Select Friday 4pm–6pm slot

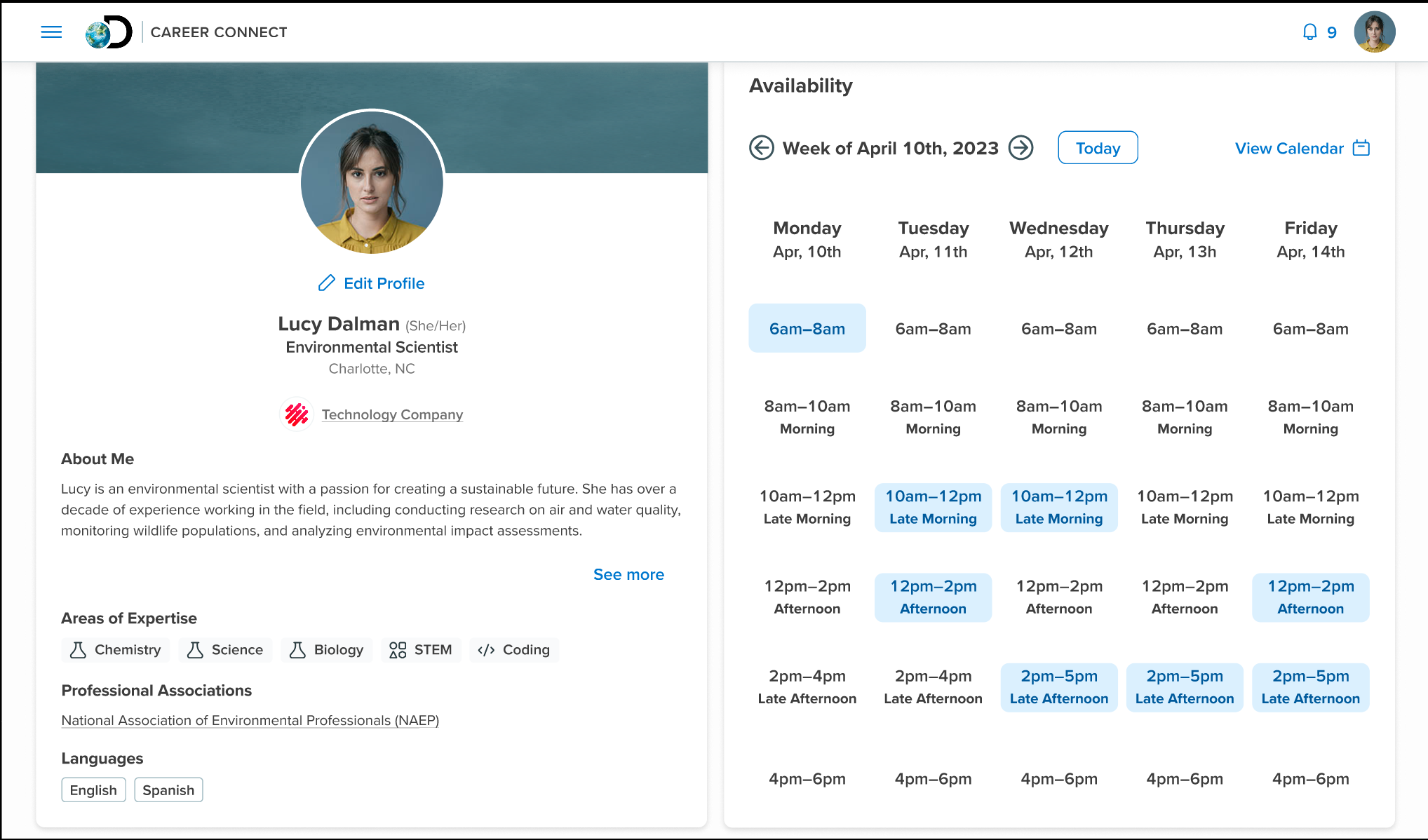1311,778
